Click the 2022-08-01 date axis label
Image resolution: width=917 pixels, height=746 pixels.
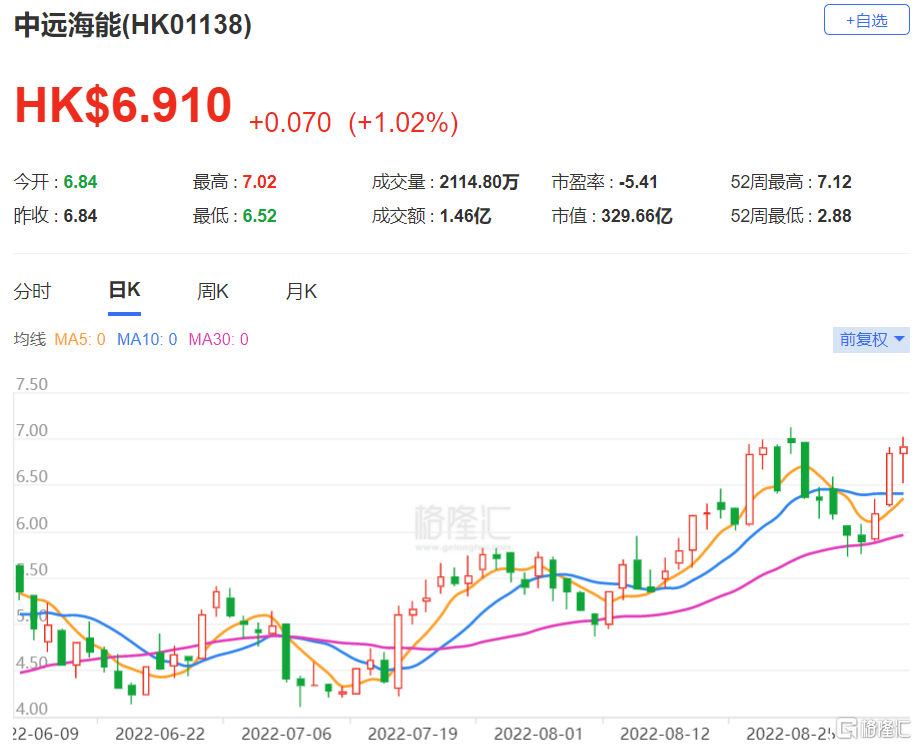pos(539,734)
